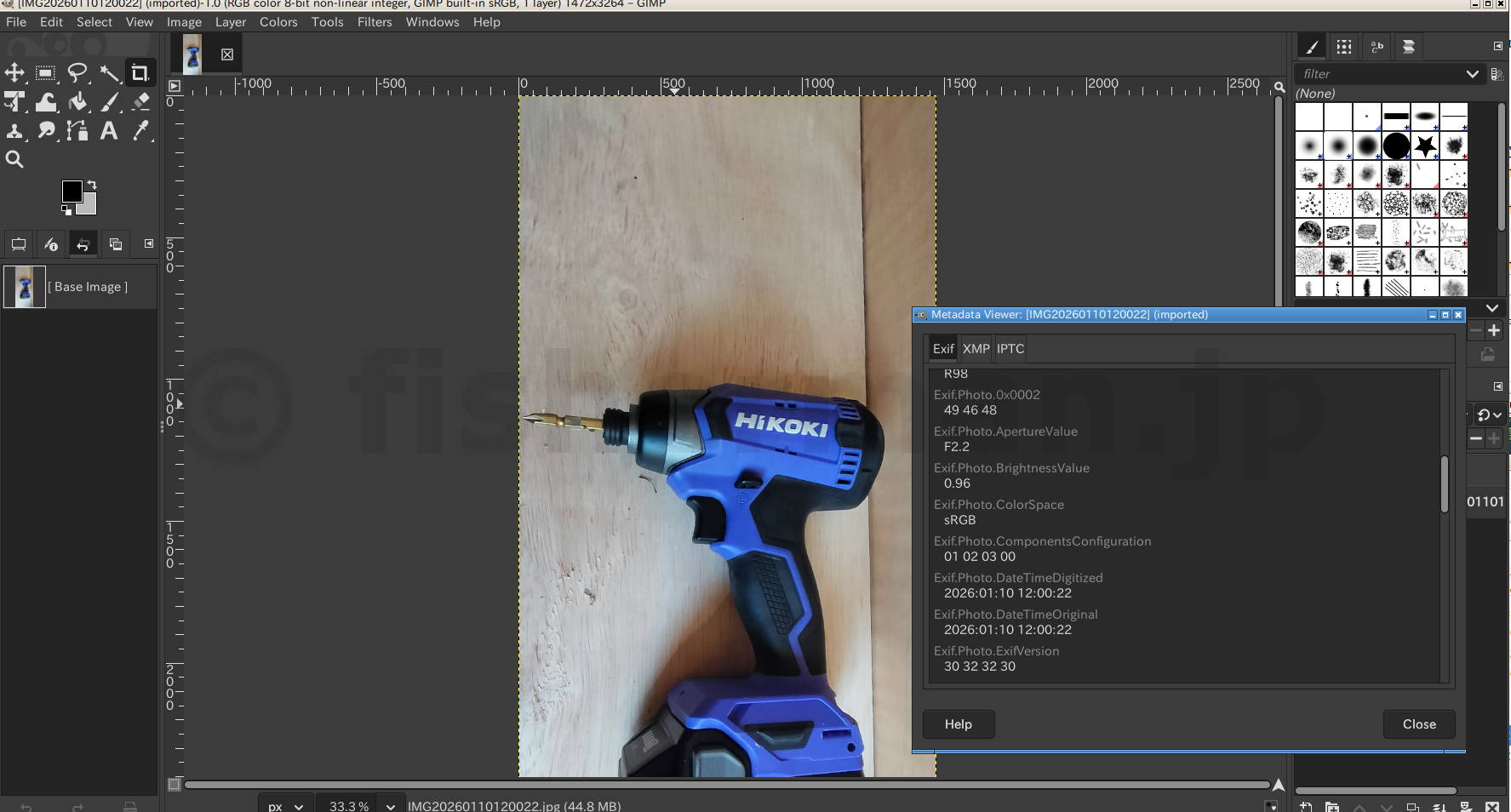The height and width of the screenshot is (812, 1511).
Task: Activate the Color Picker eyedropper tool
Action: tap(141, 131)
